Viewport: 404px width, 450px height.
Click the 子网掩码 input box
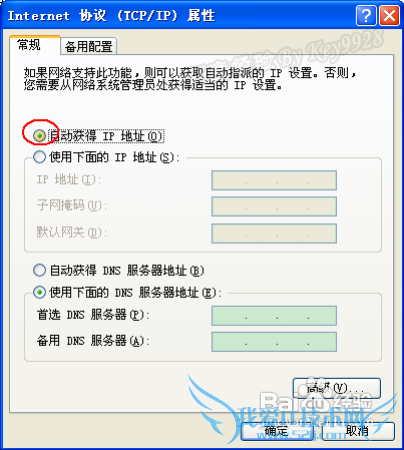[x=274, y=206]
